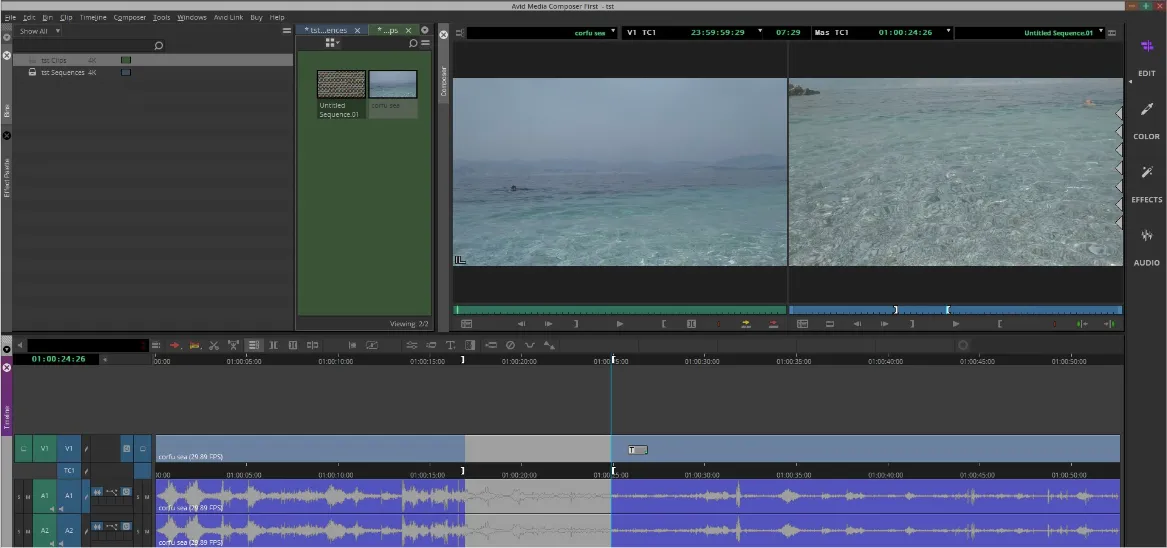Click the Title tool T icon

coord(450,345)
